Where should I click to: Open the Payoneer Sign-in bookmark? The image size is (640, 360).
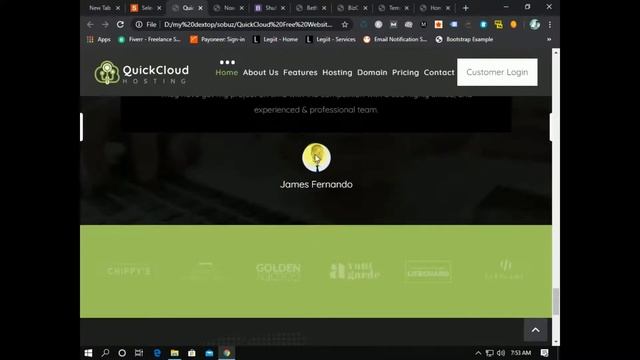click(218, 39)
